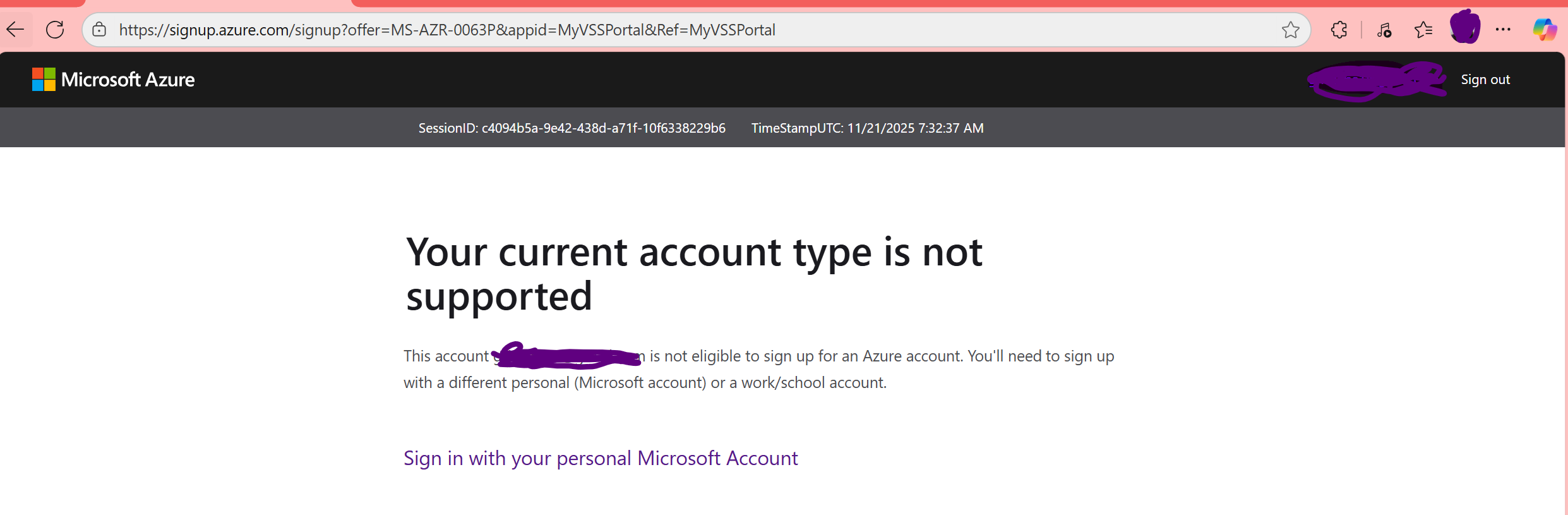Click heading 'Your current account type is not supported'

coord(693,274)
